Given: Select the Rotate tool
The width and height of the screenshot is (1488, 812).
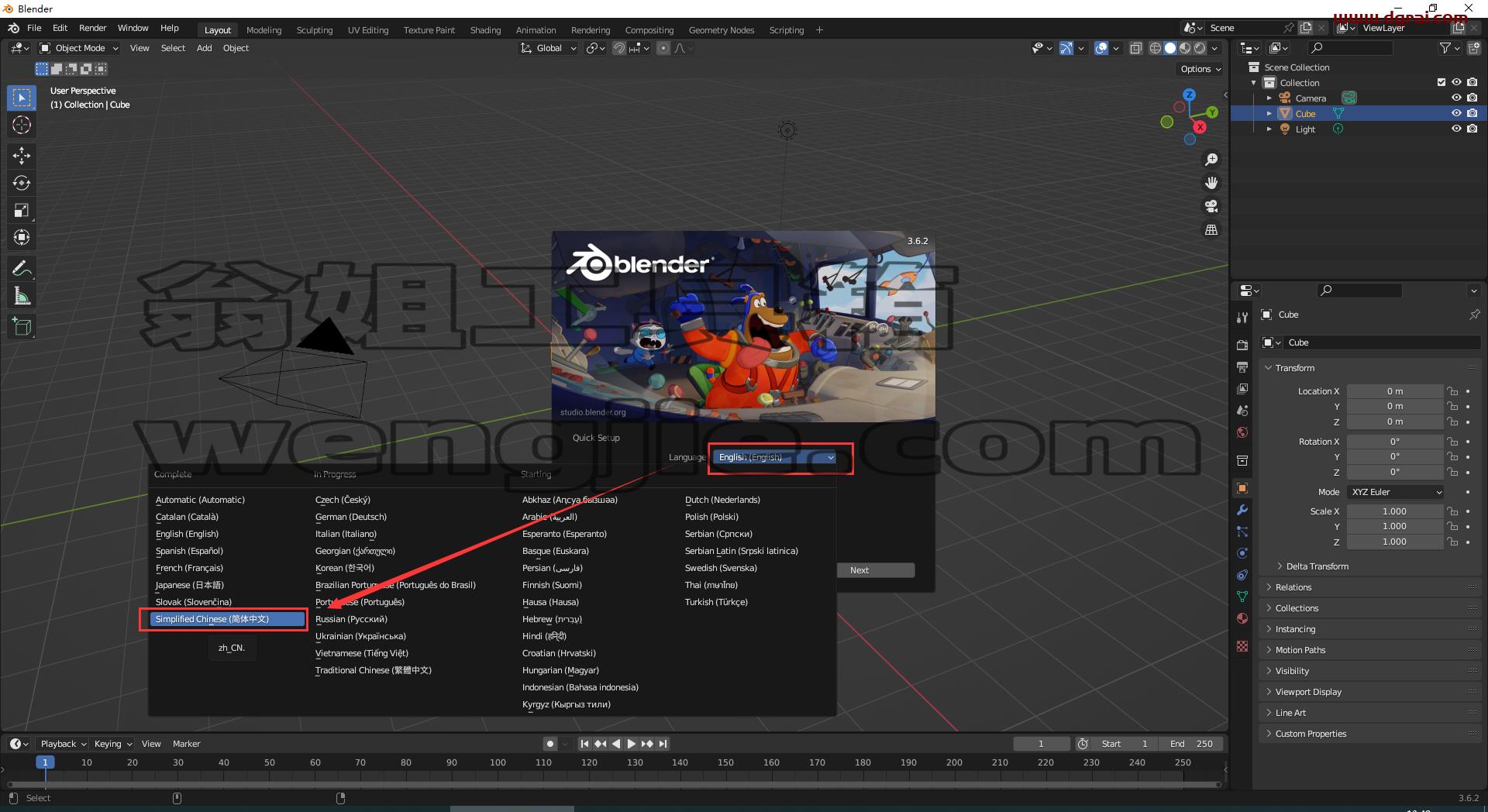Looking at the screenshot, I should click(x=22, y=183).
